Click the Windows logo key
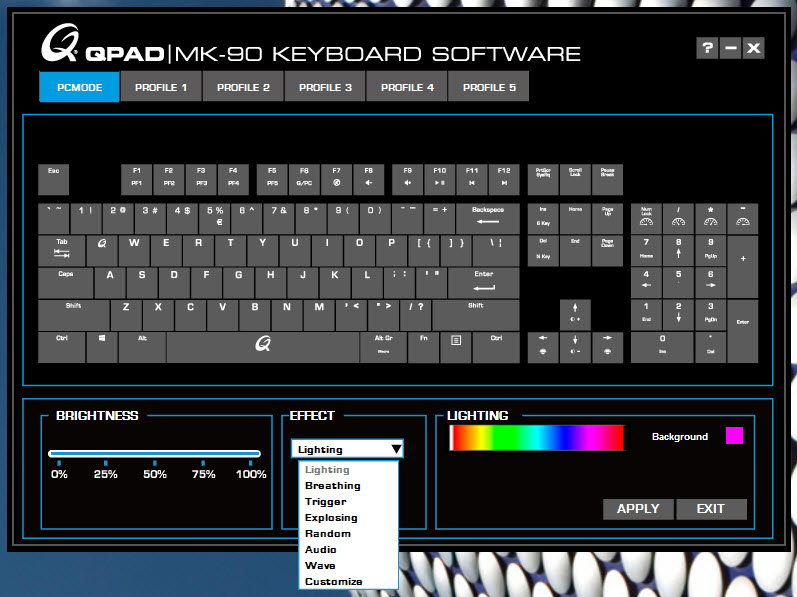 [102, 347]
